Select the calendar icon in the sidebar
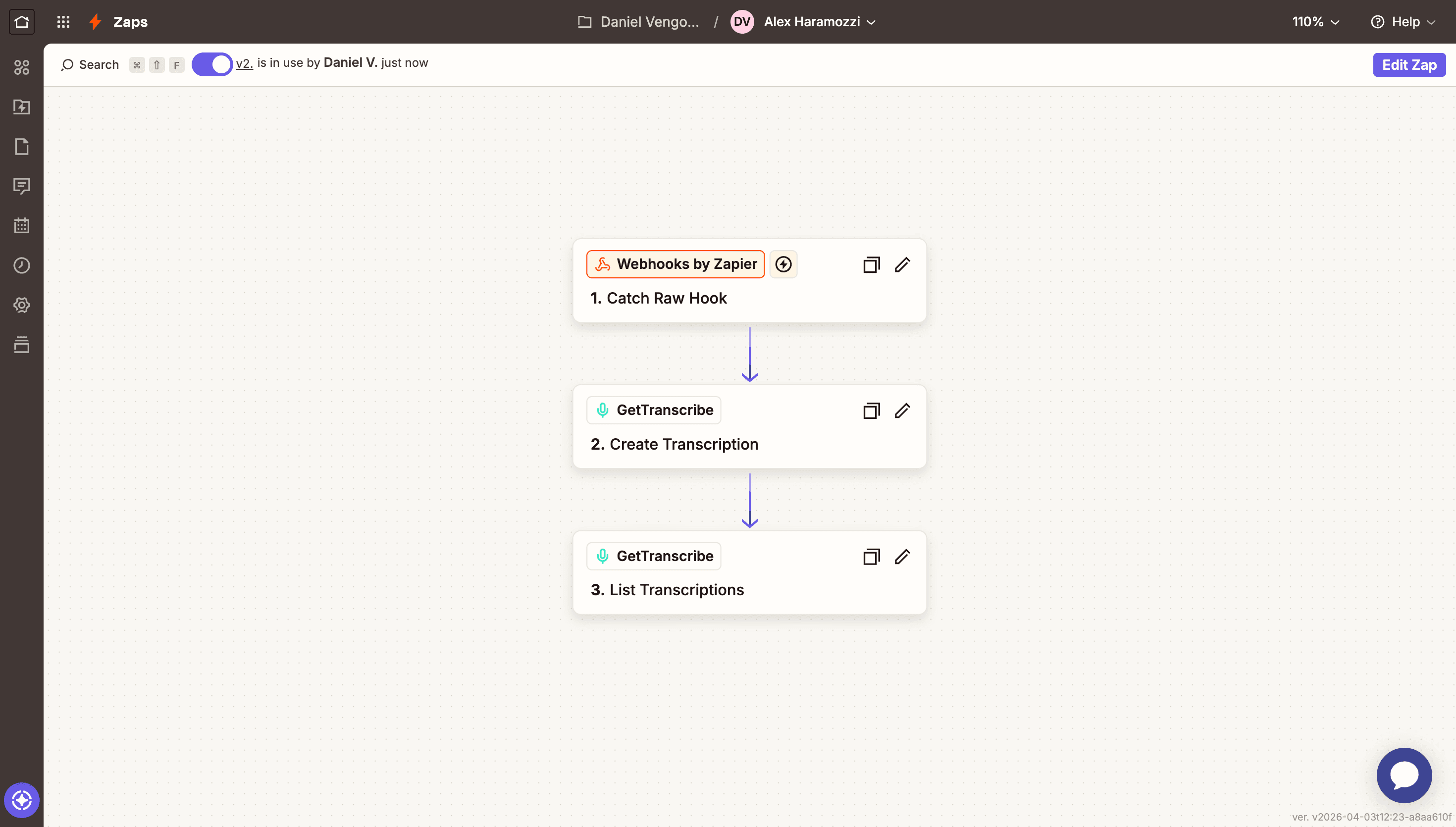The width and height of the screenshot is (1456, 827). (x=22, y=225)
